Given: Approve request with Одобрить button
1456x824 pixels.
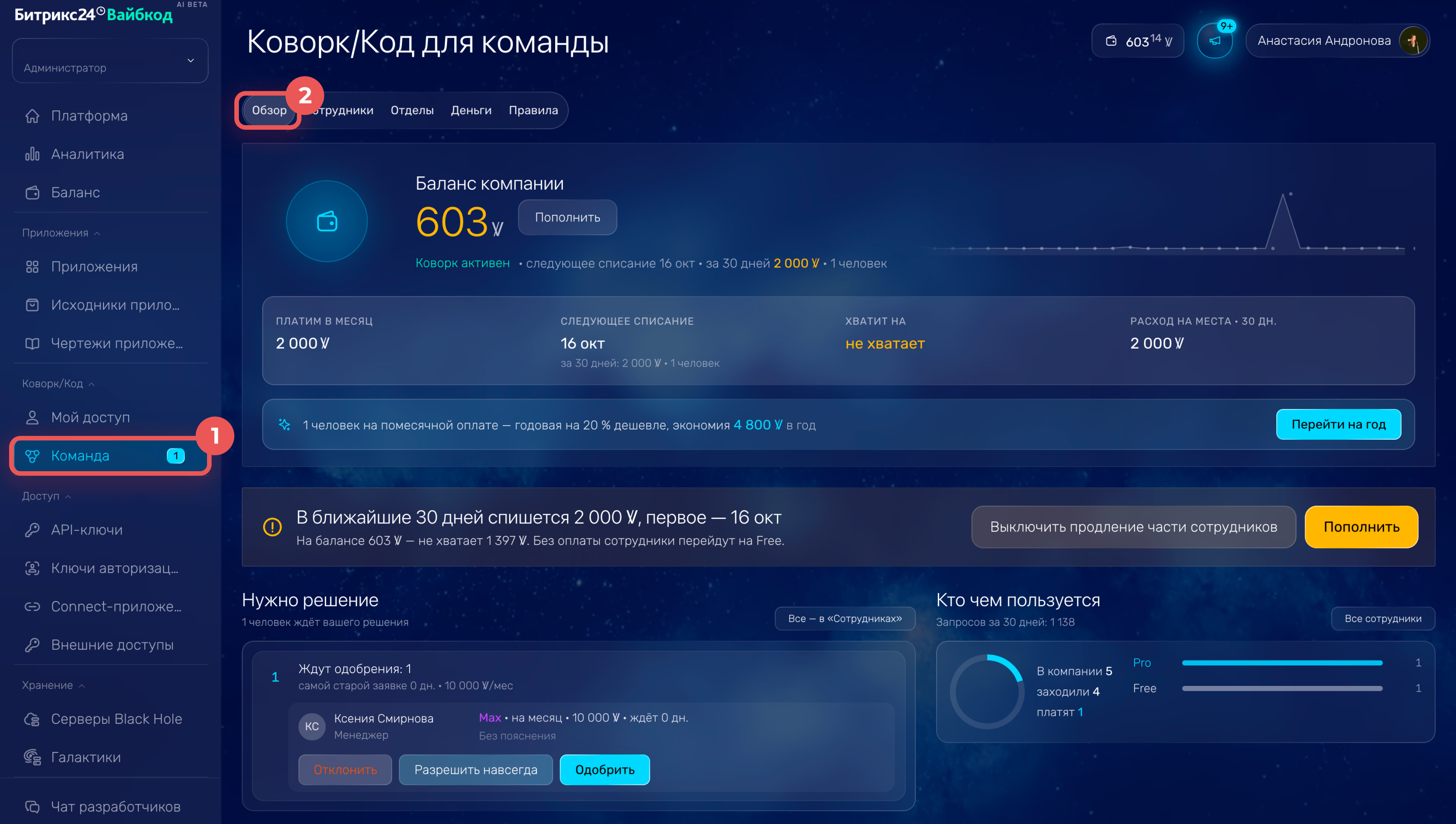Looking at the screenshot, I should (x=605, y=770).
